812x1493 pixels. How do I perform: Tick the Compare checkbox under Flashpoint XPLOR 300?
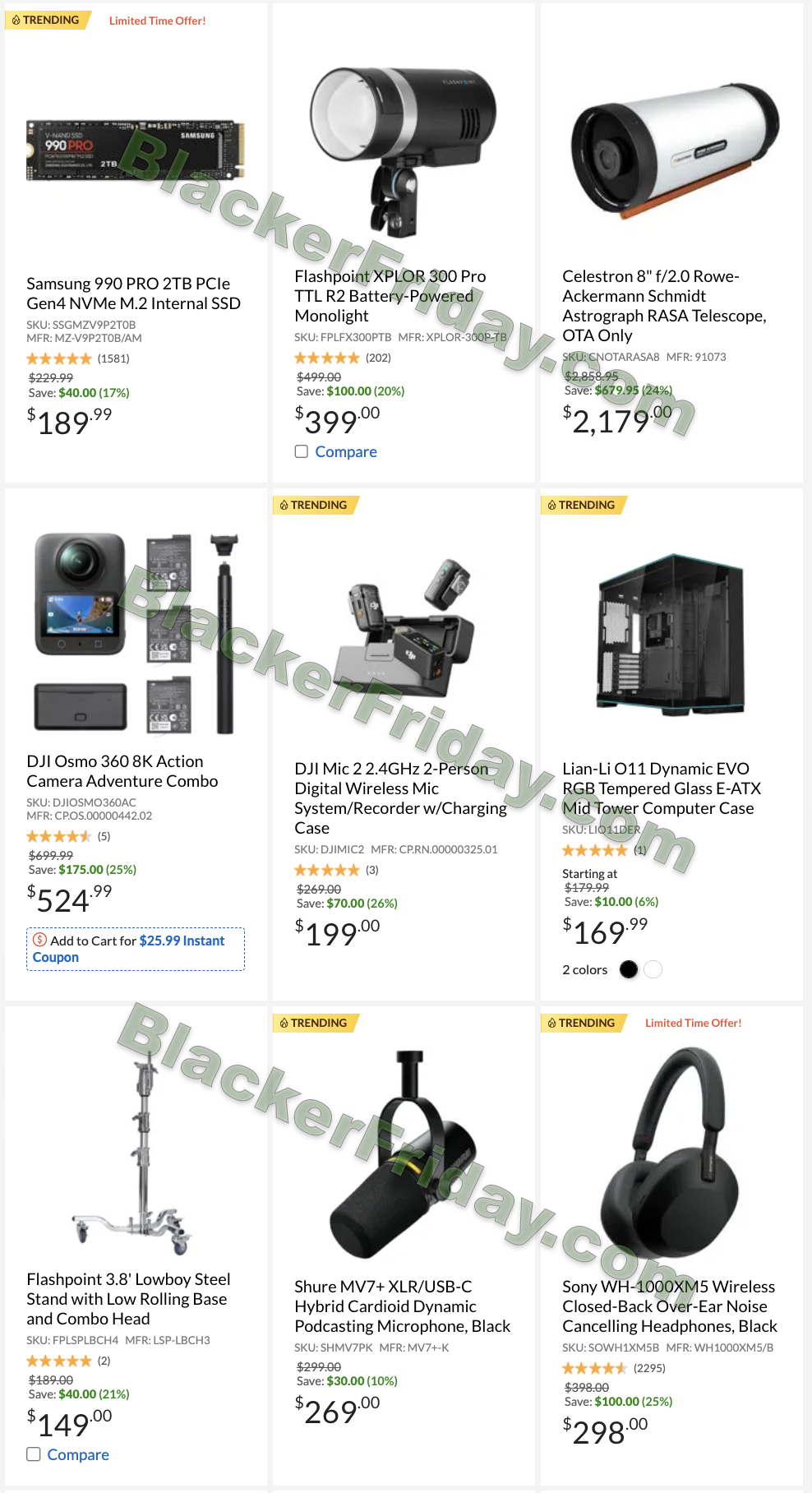[302, 451]
